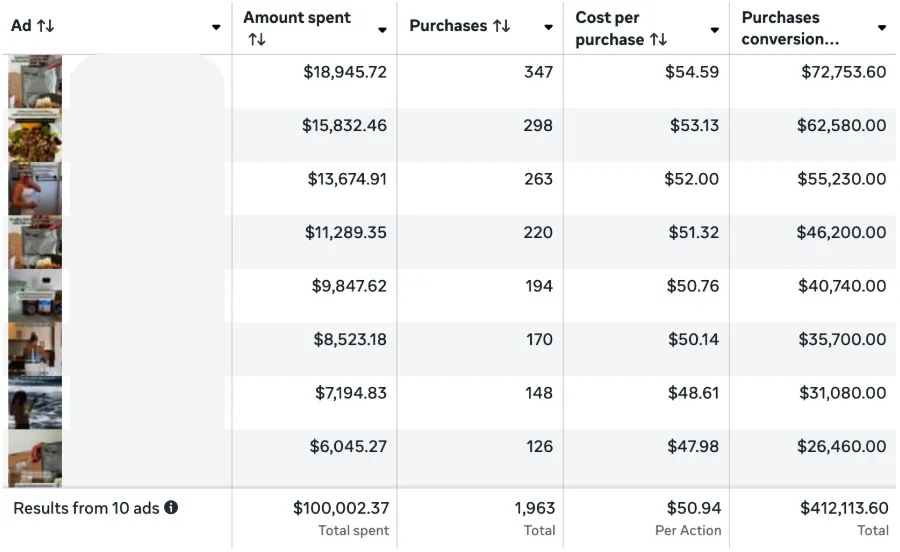The height and width of the screenshot is (552, 900).
Task: Click the Purchases conversion column header
Action: click(x=790, y=28)
